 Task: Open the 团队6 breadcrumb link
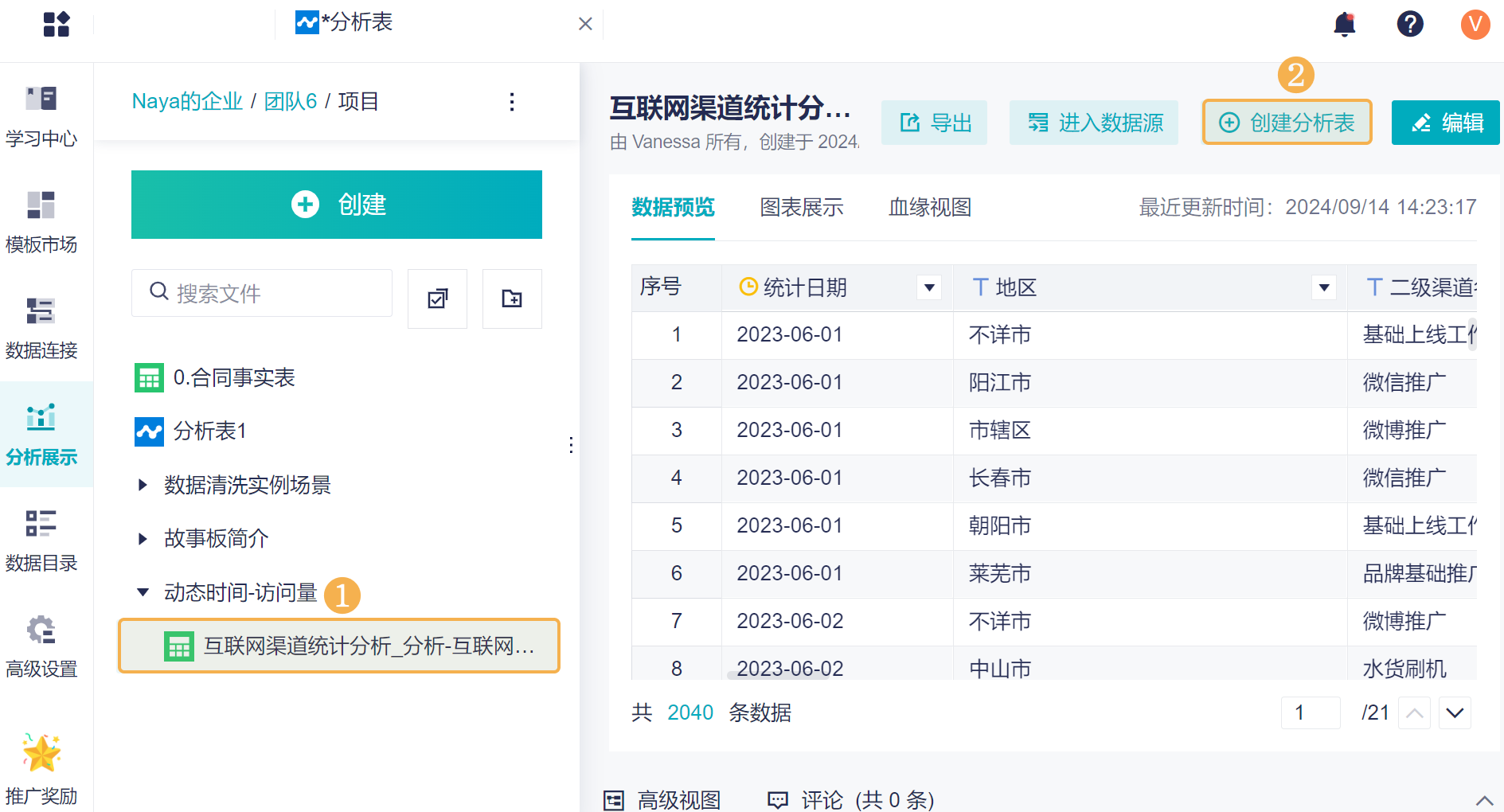coord(291,102)
